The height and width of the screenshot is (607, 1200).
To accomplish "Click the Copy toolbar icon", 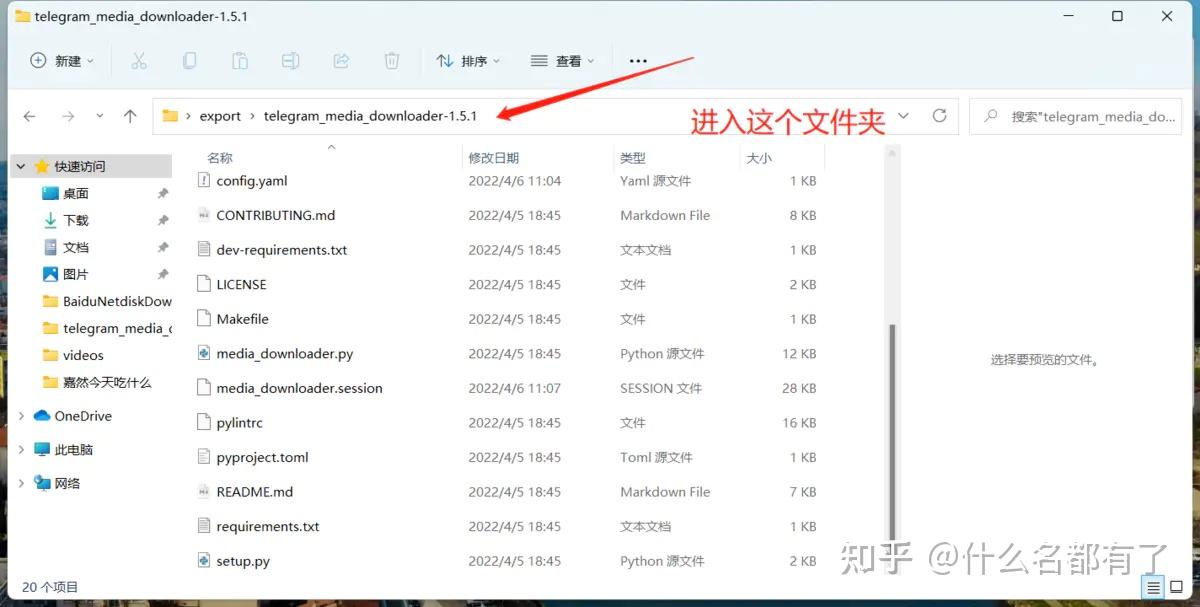I will (190, 60).
